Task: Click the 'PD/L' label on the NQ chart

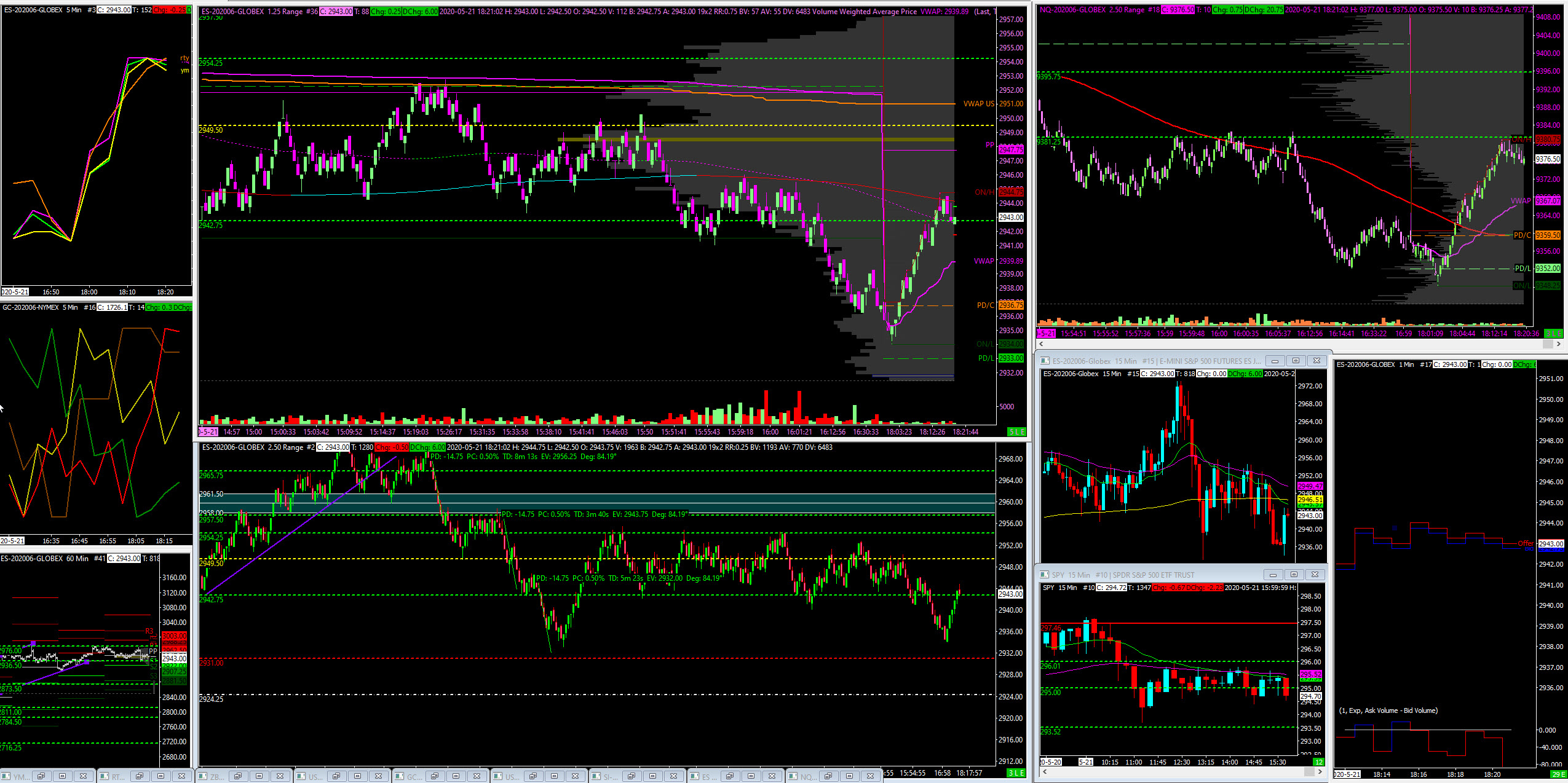Action: click(x=1522, y=269)
